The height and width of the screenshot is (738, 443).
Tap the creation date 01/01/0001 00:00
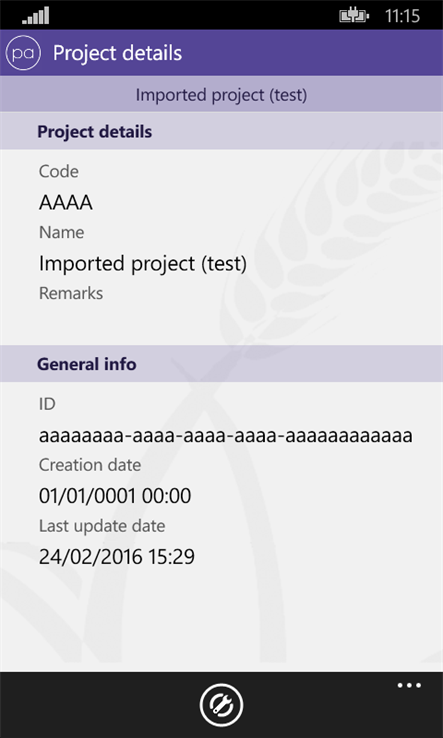(115, 496)
